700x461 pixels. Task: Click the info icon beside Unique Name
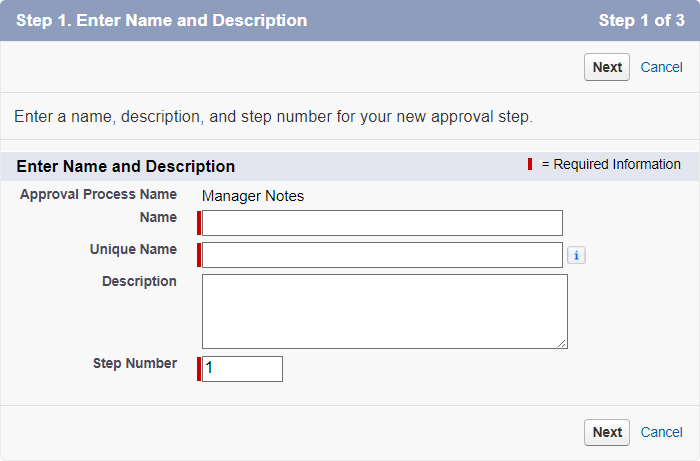[576, 255]
